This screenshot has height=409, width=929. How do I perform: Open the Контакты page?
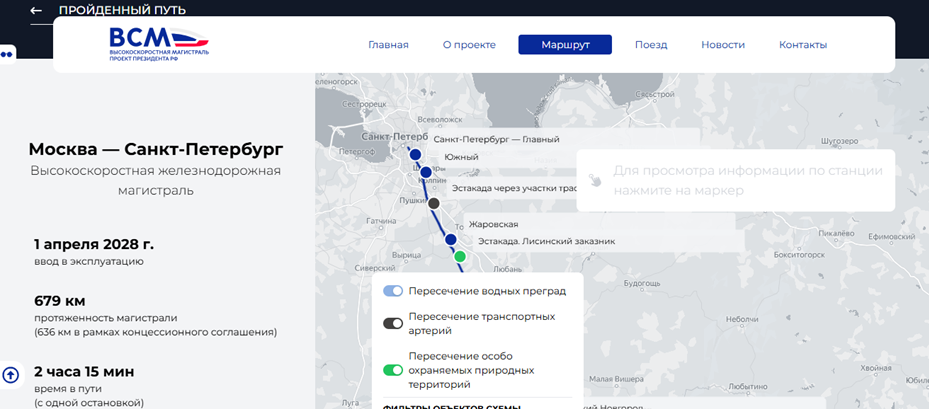pos(803,45)
